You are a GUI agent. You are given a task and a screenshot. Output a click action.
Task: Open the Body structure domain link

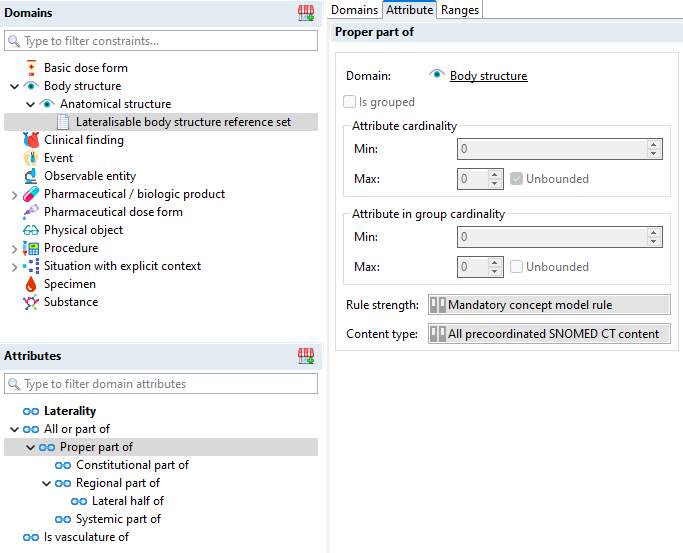(488, 76)
